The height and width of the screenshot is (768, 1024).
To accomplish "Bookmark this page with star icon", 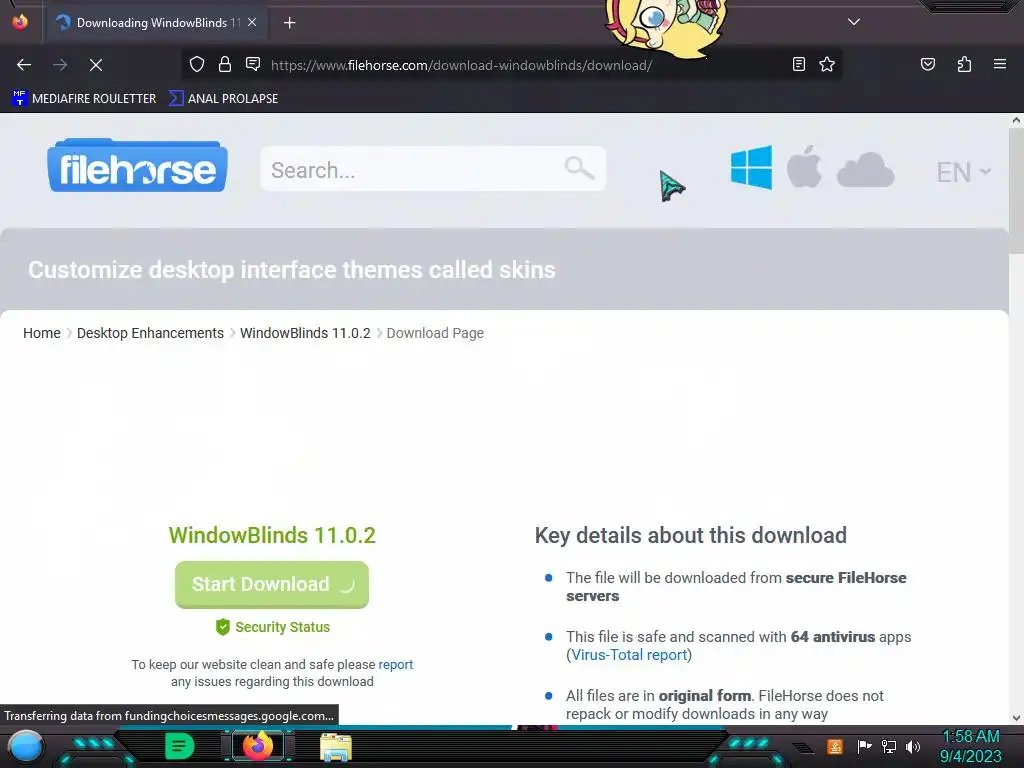I will 827,64.
